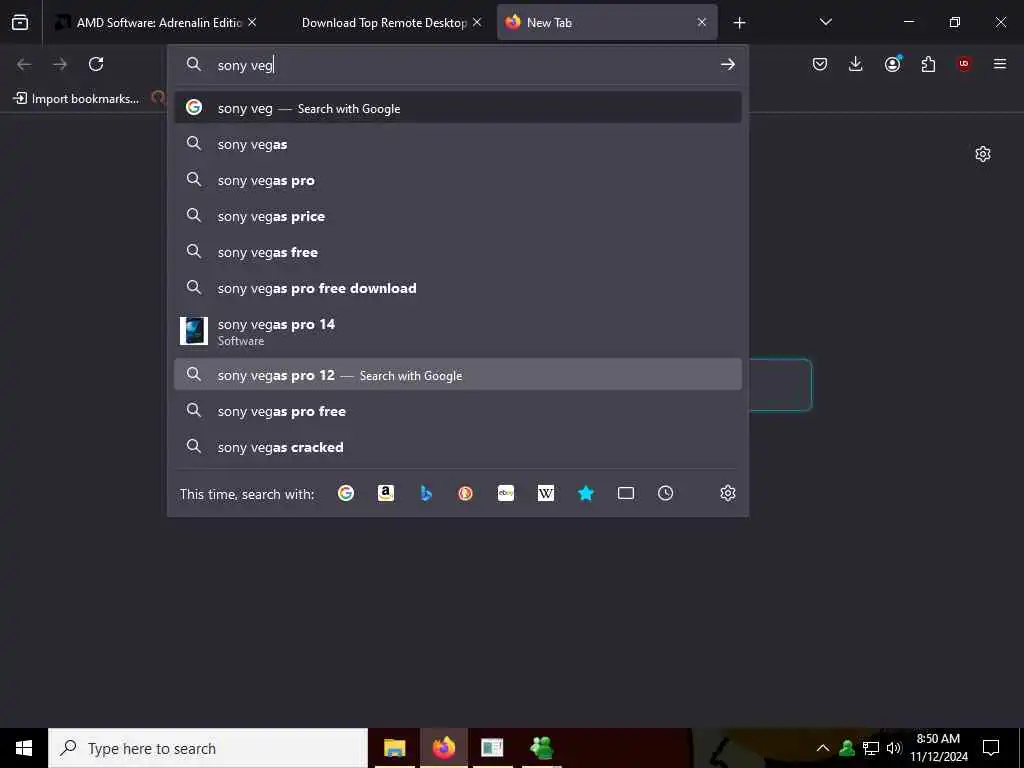1024x768 pixels.
Task: Go back to the previous page
Action: pyautogui.click(x=24, y=64)
